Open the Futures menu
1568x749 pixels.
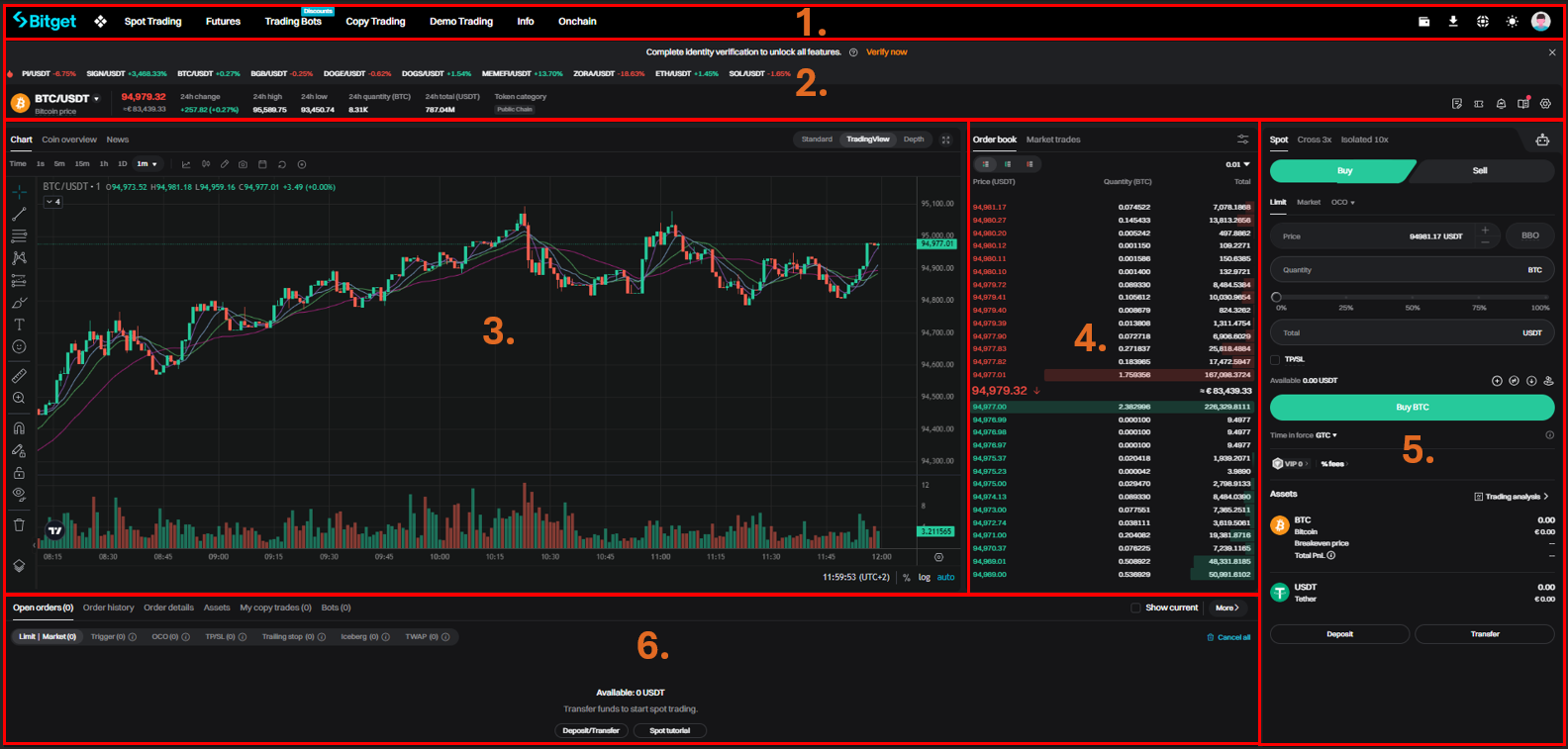coord(223,21)
